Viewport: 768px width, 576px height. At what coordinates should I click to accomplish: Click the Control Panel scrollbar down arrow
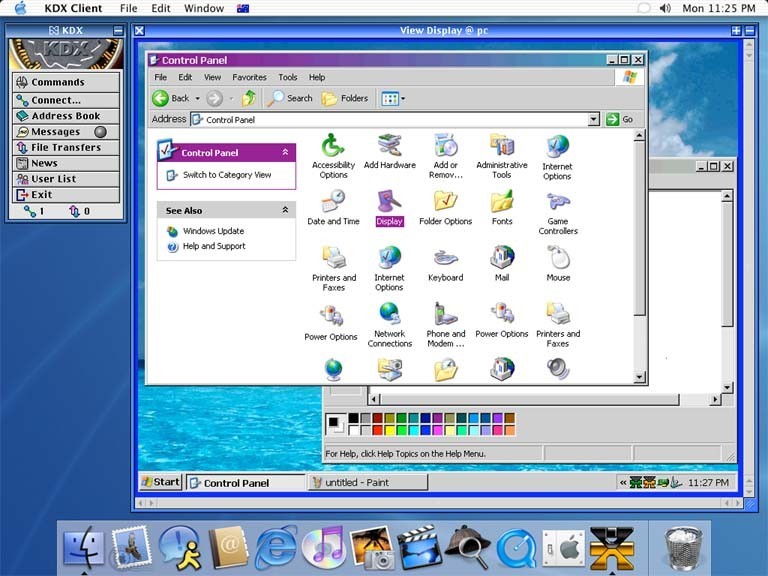639,377
